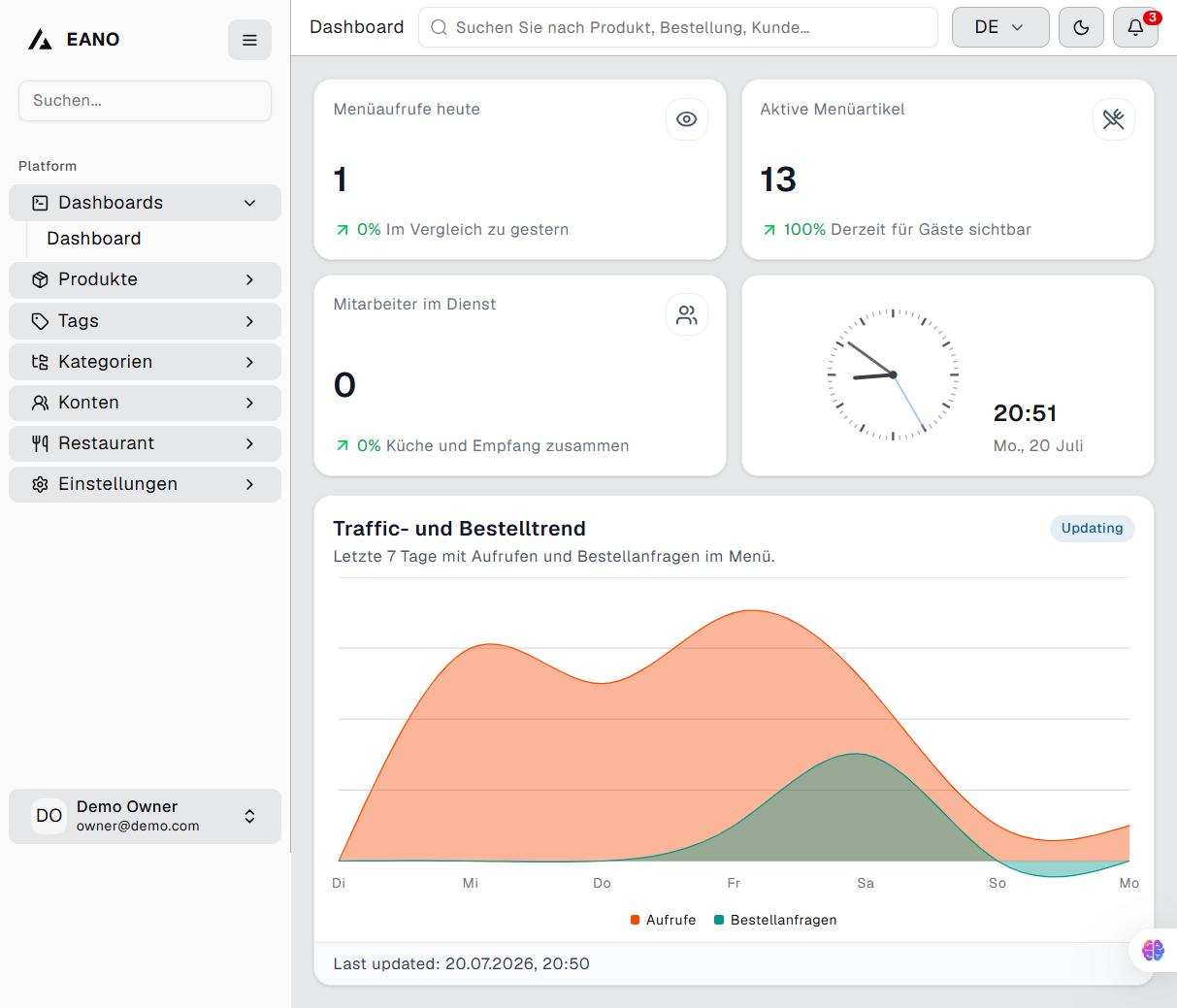1177x1008 pixels.
Task: Toggle sidebar with hamburger button
Action: click(x=249, y=40)
